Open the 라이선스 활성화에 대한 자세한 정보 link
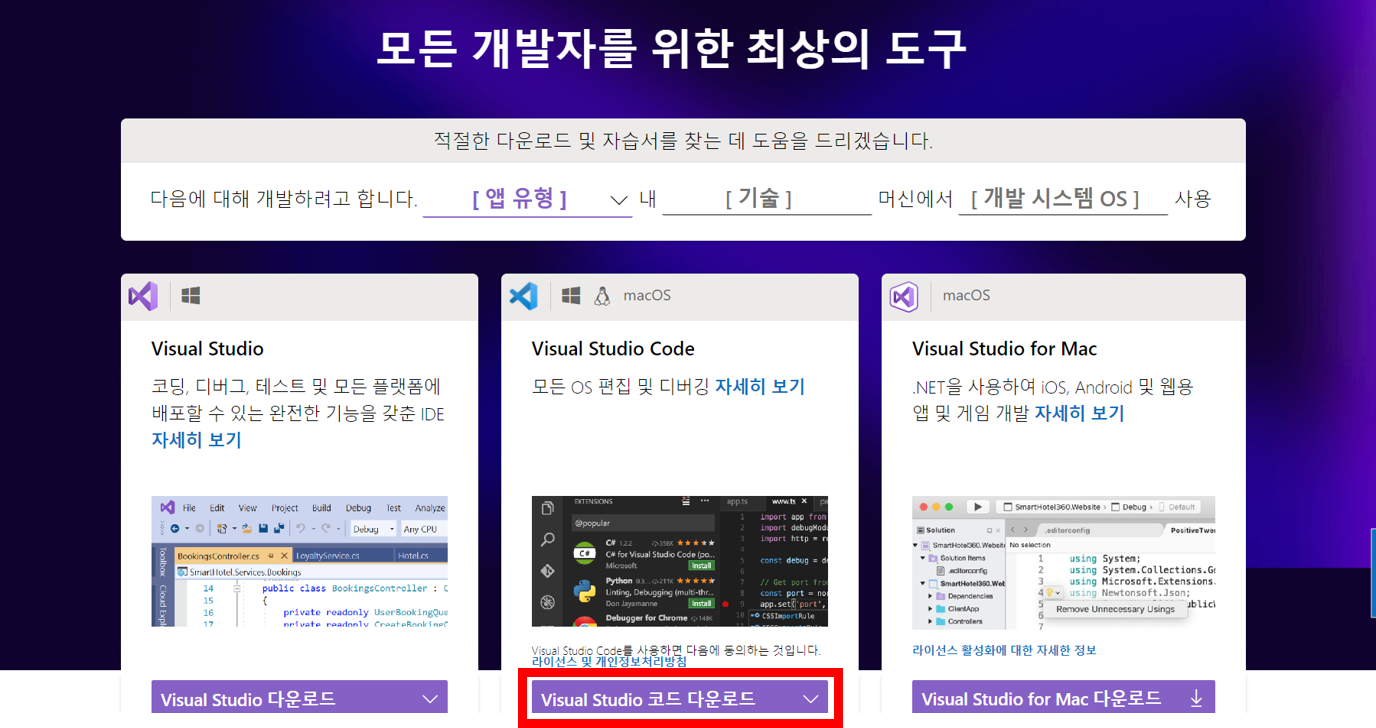1376x728 pixels. 1004,650
